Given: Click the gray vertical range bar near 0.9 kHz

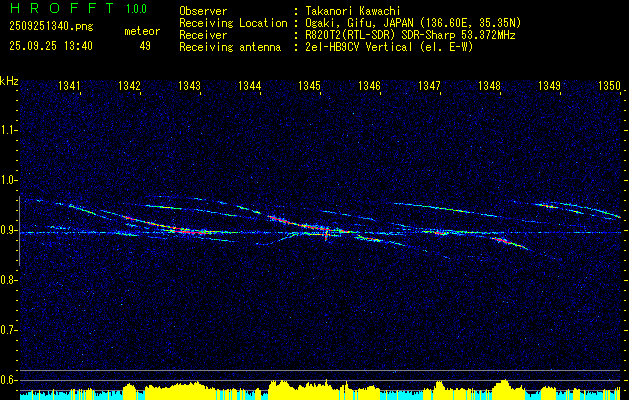Looking at the screenshot, I should click(x=20, y=231).
